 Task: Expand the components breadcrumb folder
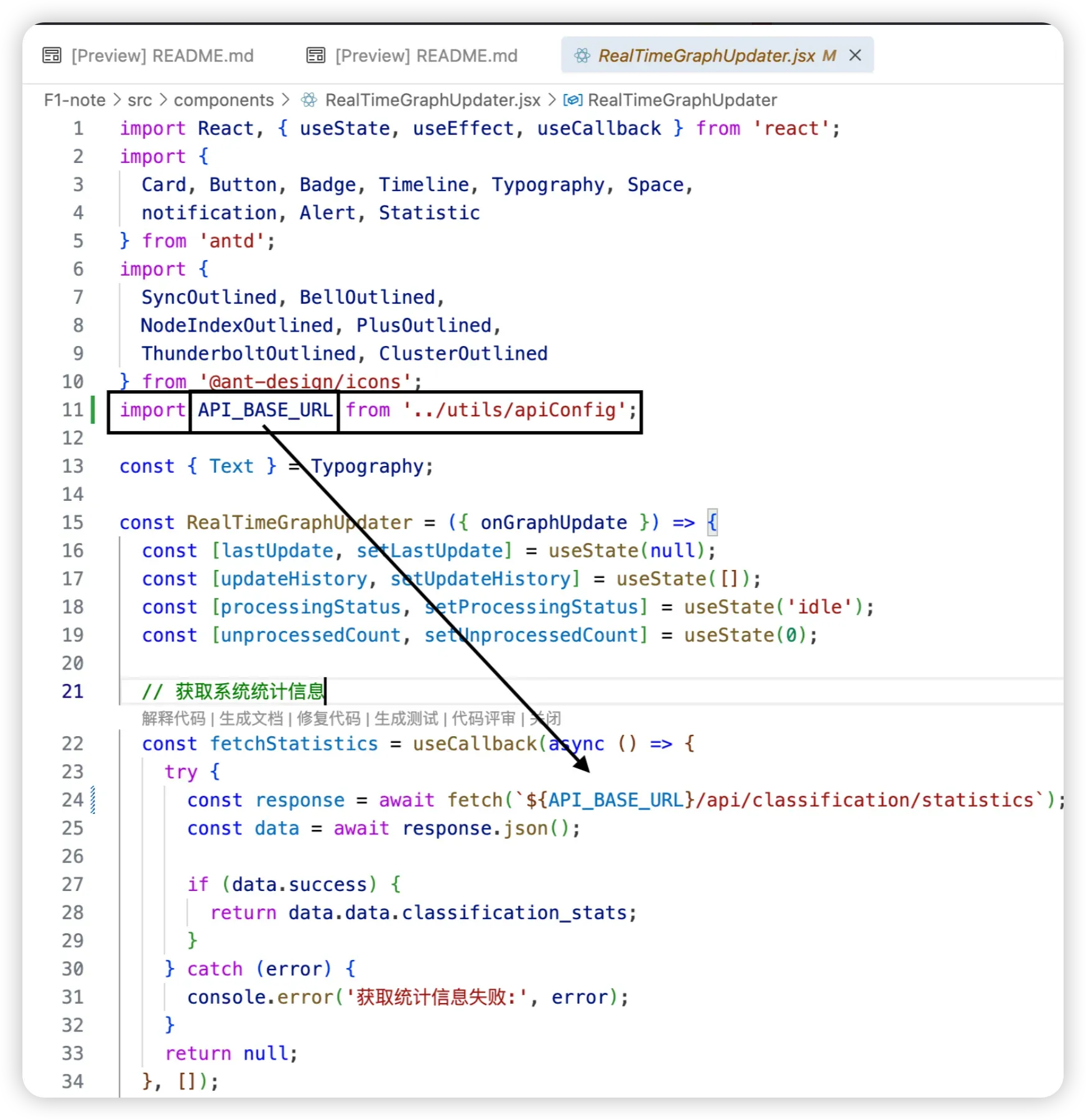click(223, 100)
